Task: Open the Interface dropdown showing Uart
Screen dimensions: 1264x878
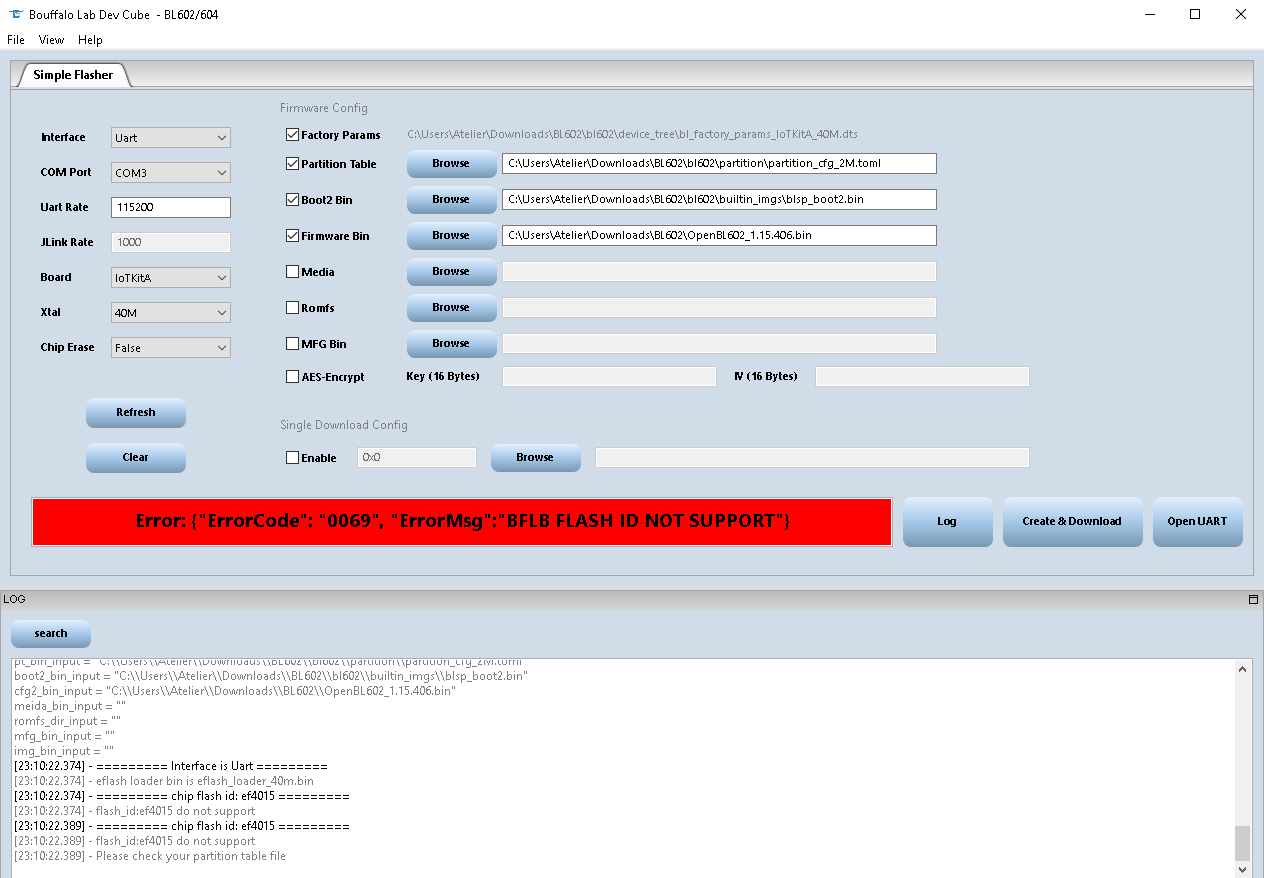Action: (x=171, y=138)
